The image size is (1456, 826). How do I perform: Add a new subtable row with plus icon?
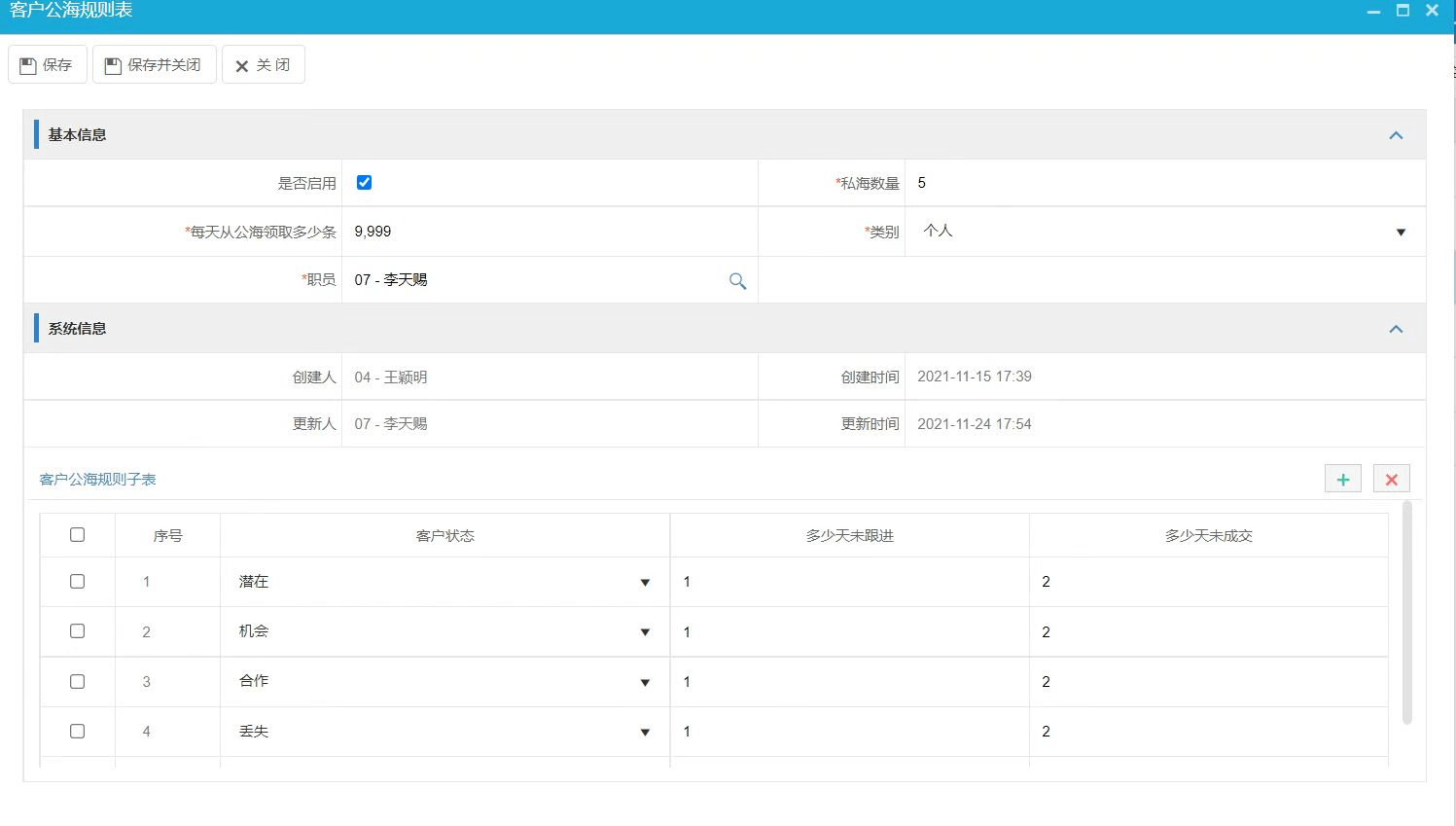(1342, 478)
